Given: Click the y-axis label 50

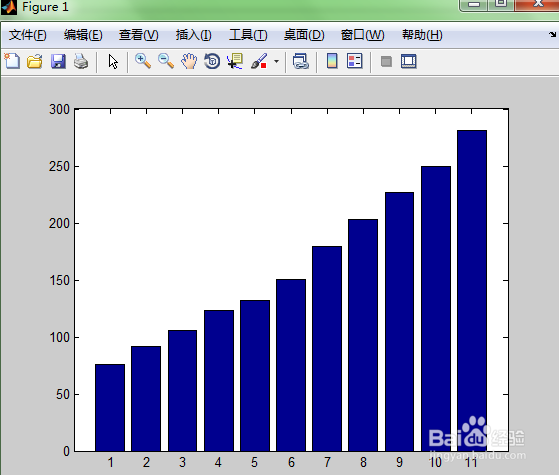Looking at the screenshot, I should [63, 394].
